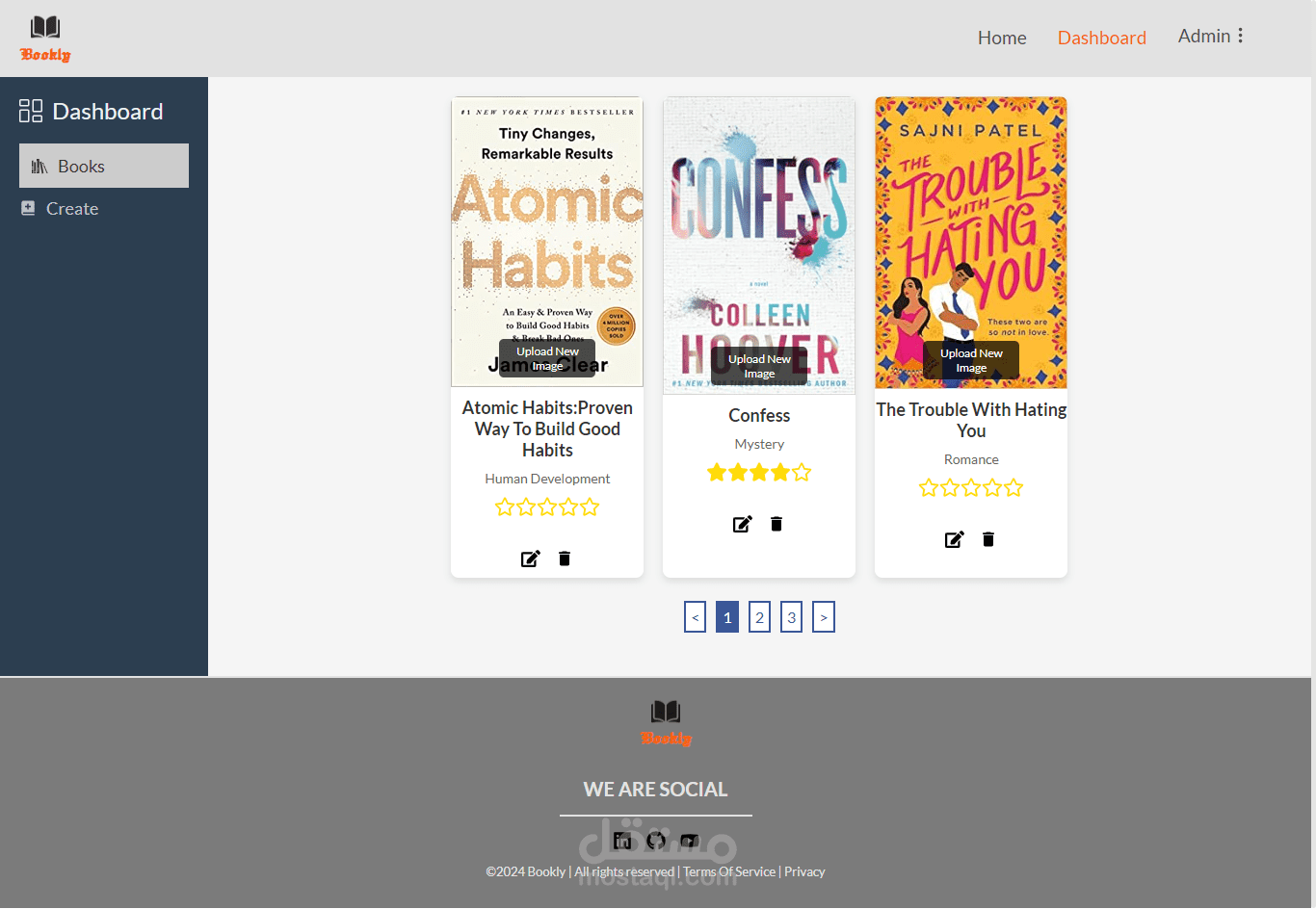Click the Dashboard grid icon in sidebar

[31, 111]
